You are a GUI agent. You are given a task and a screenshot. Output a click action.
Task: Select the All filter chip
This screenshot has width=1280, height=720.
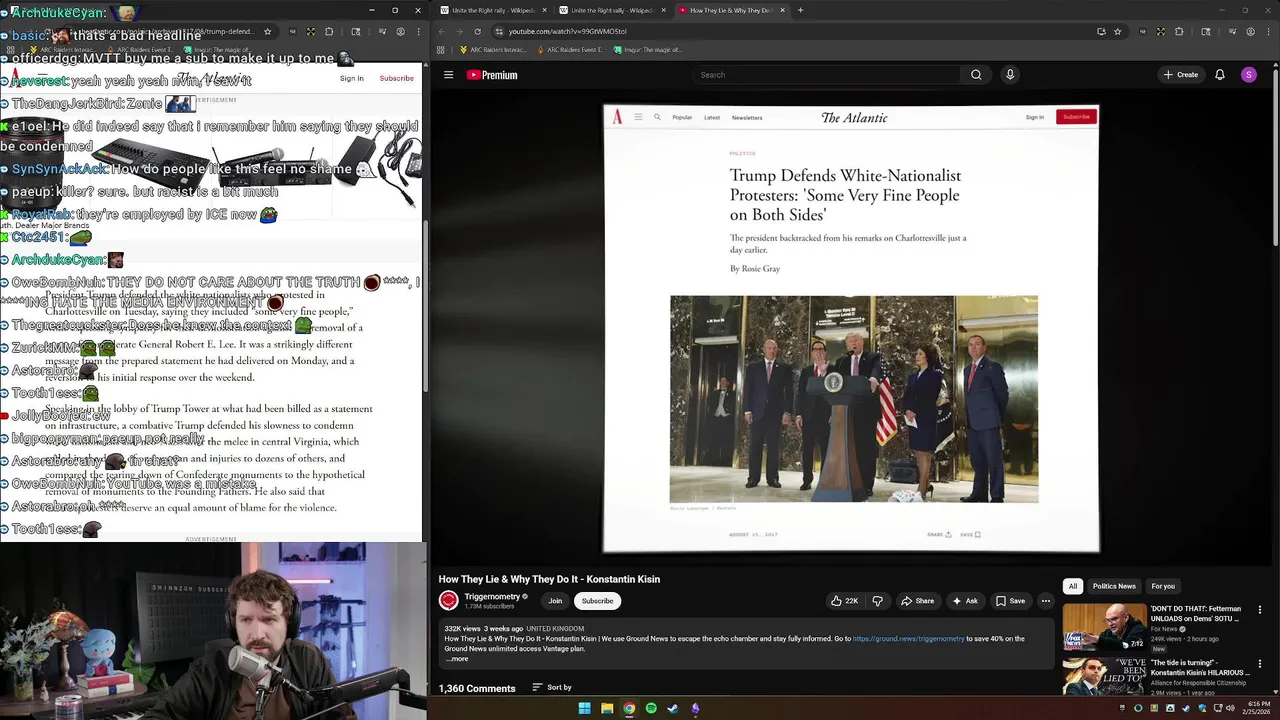click(x=1072, y=586)
